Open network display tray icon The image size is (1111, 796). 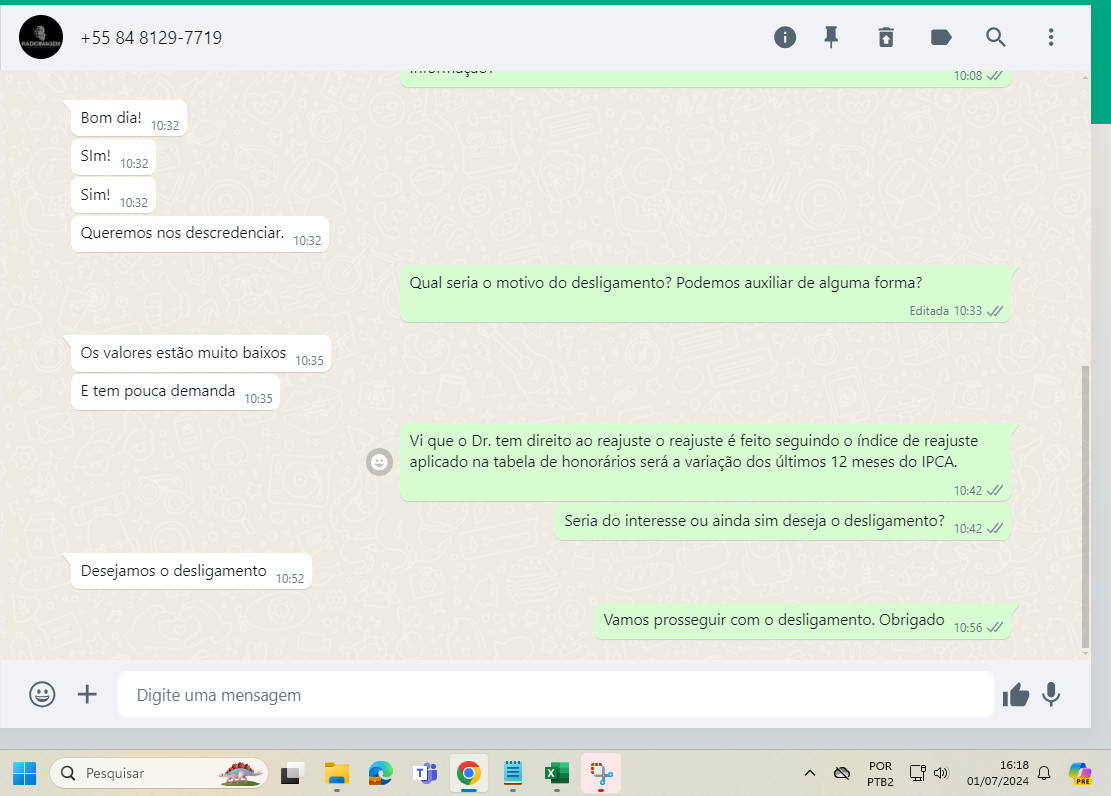pos(918,773)
